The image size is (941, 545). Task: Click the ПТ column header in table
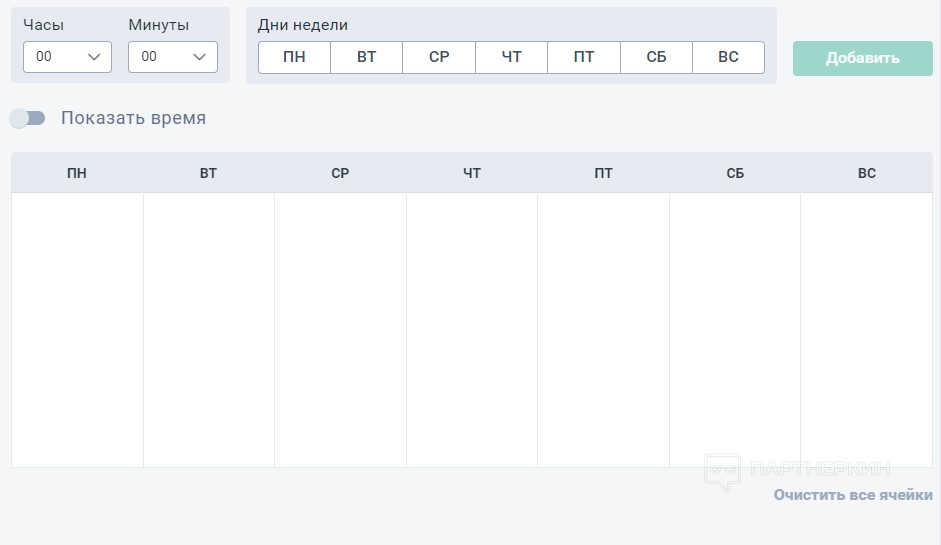point(603,173)
